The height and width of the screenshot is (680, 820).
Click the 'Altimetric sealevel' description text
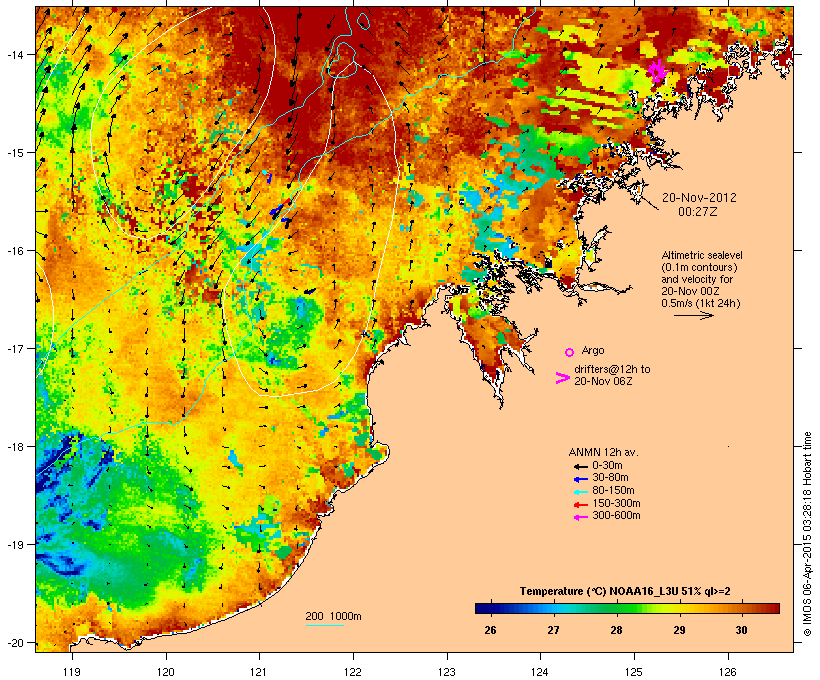702,255
